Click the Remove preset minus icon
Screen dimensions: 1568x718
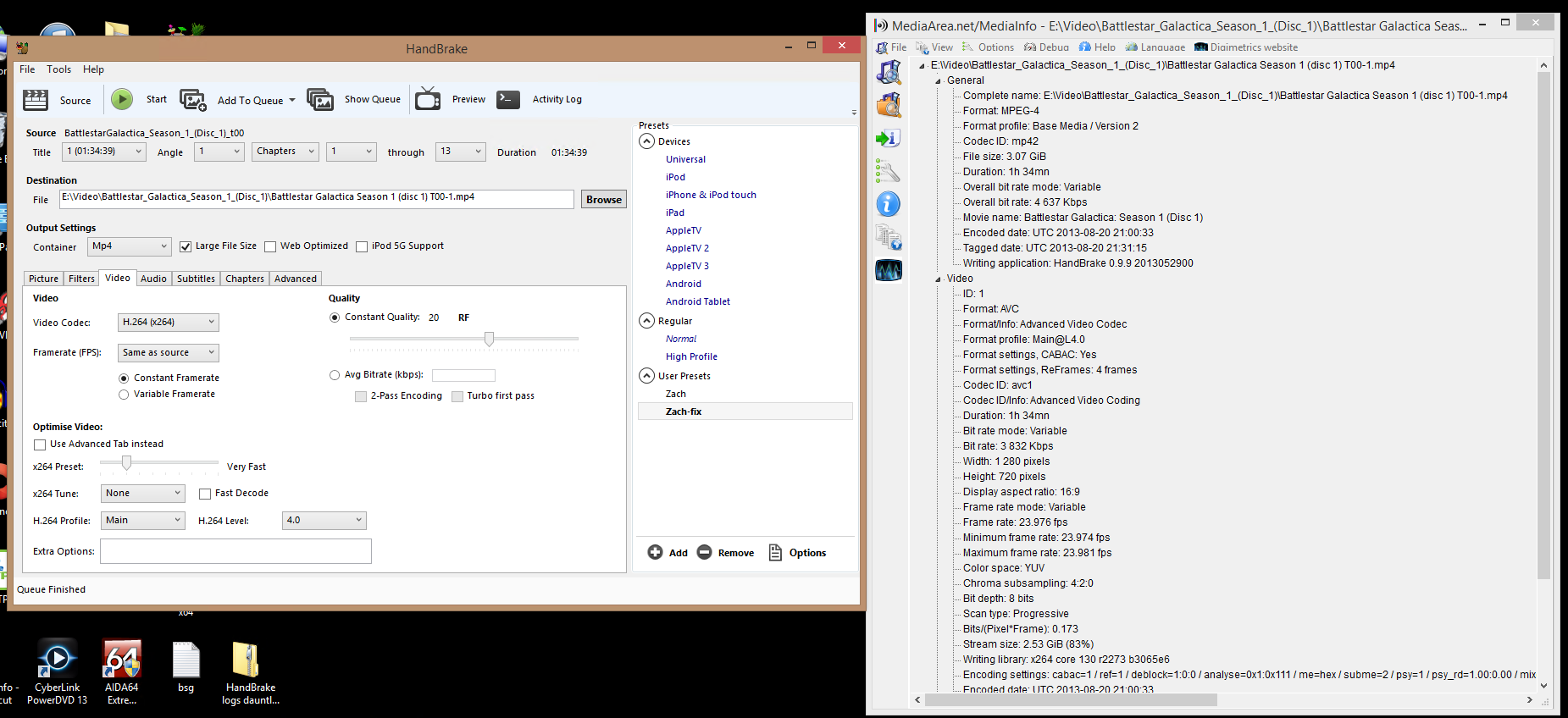click(705, 552)
